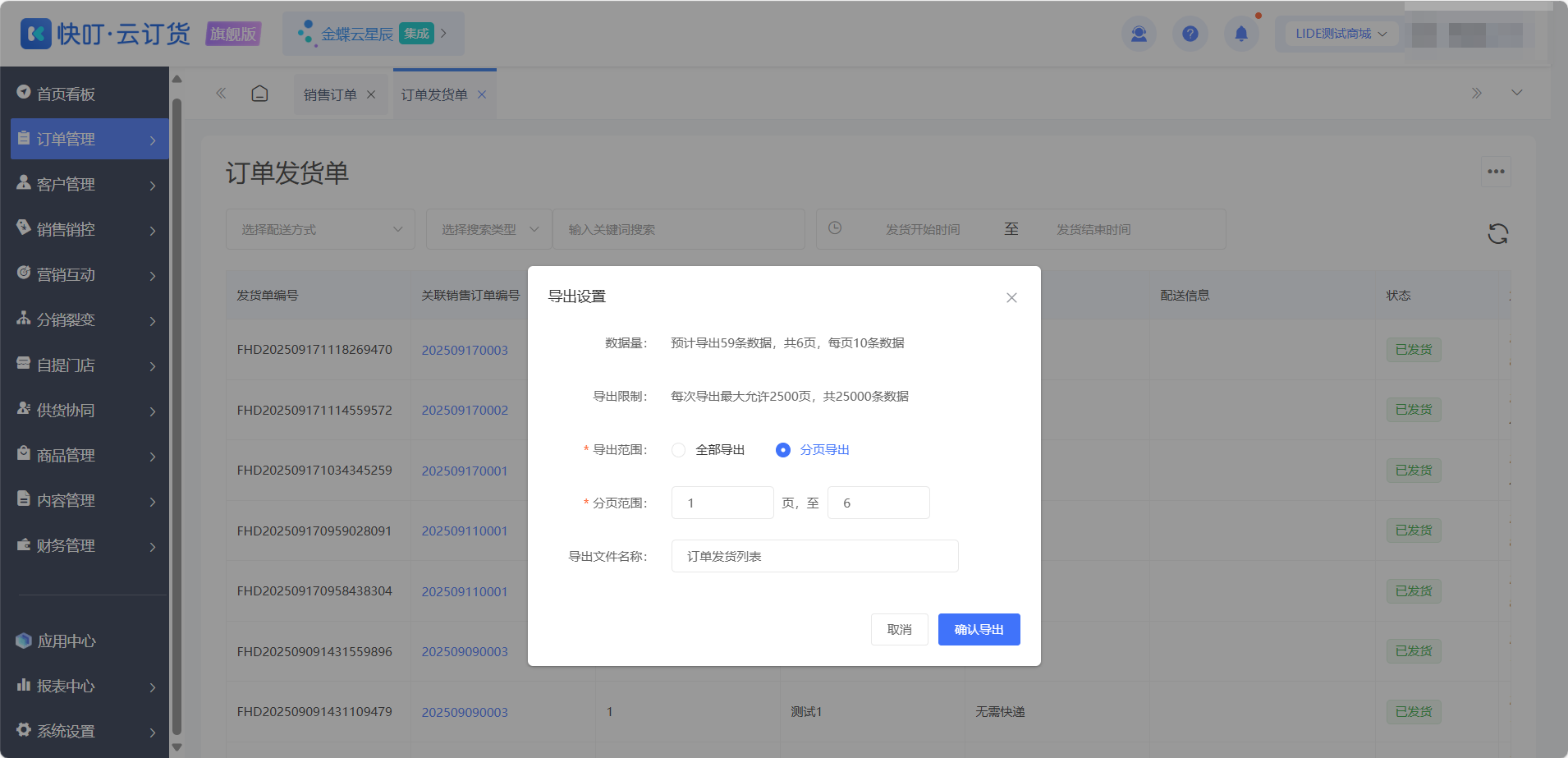Click the 商品管理 bag icon
This screenshot has width=1568, height=758.
[24, 453]
